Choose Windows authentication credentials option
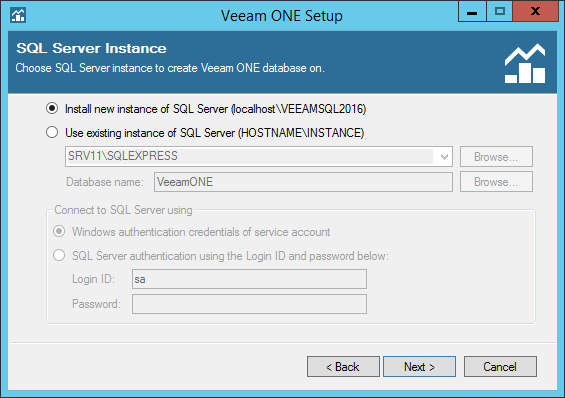 click(59, 232)
